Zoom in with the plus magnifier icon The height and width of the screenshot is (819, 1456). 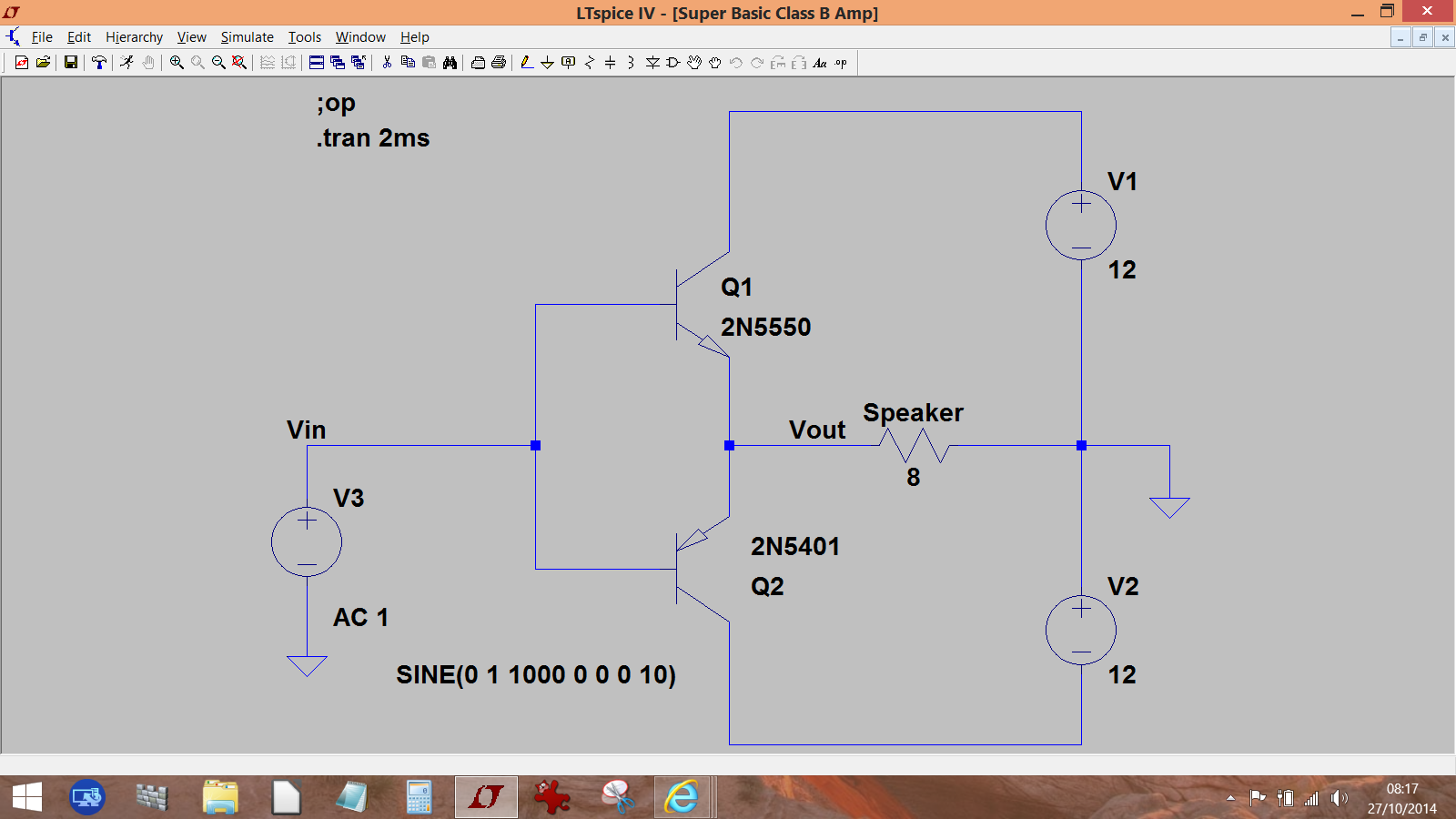coord(177,63)
